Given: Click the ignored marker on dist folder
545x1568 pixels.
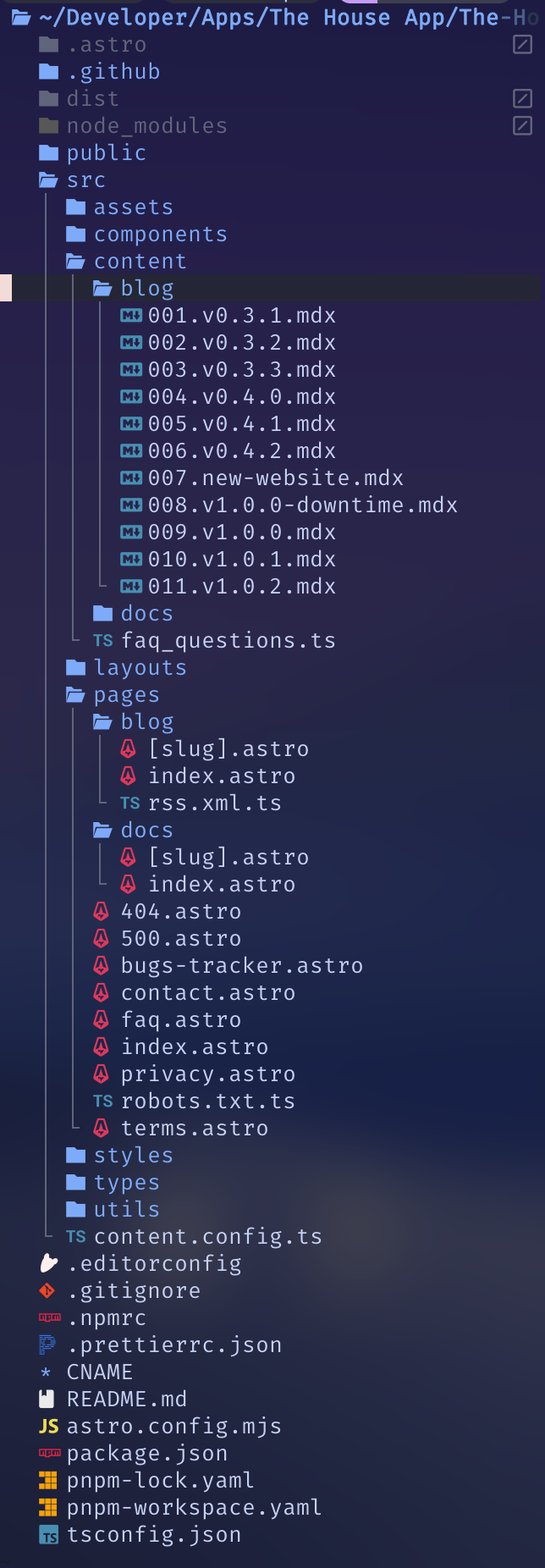Looking at the screenshot, I should point(523,99).
